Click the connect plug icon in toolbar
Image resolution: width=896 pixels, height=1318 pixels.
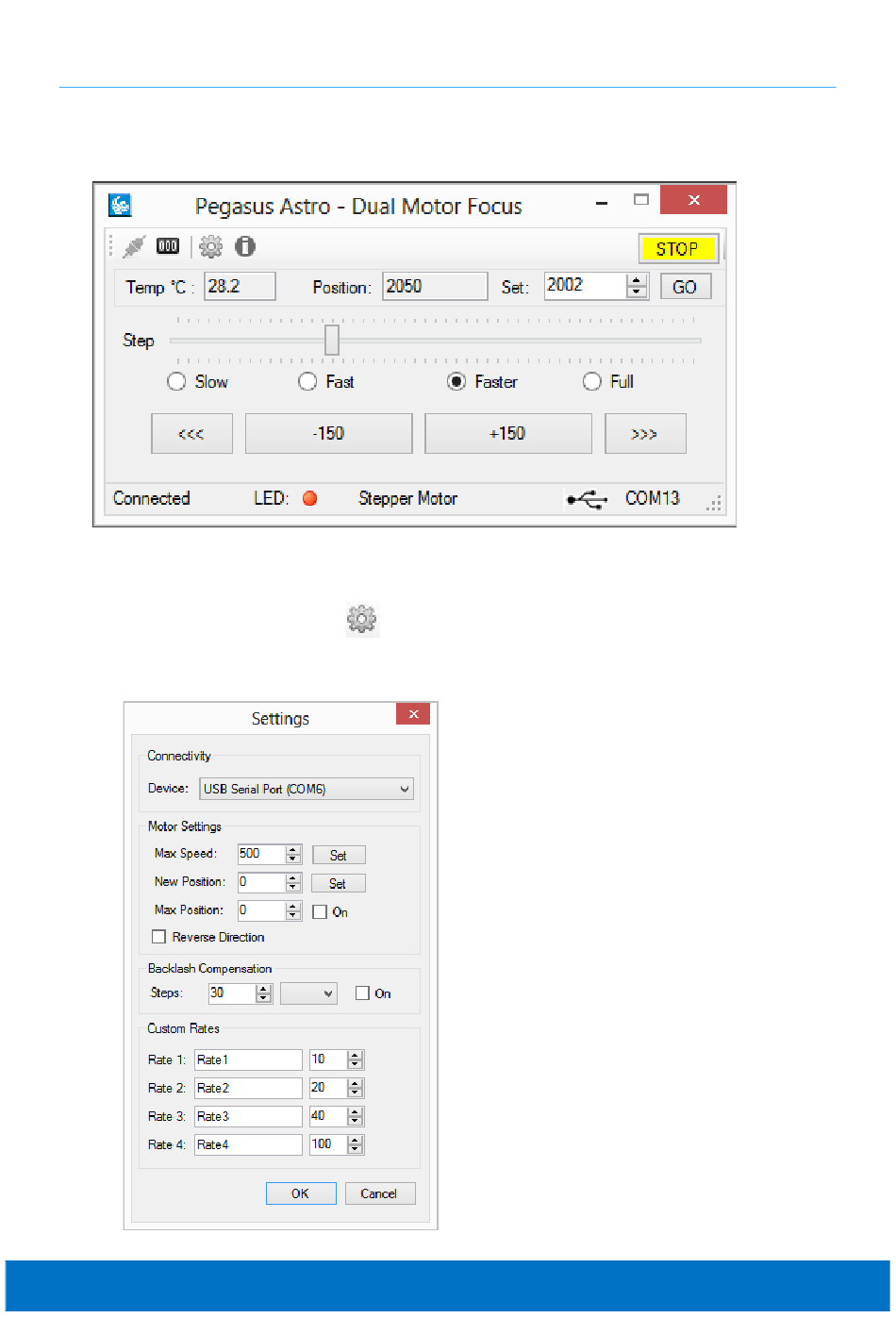coord(134,247)
